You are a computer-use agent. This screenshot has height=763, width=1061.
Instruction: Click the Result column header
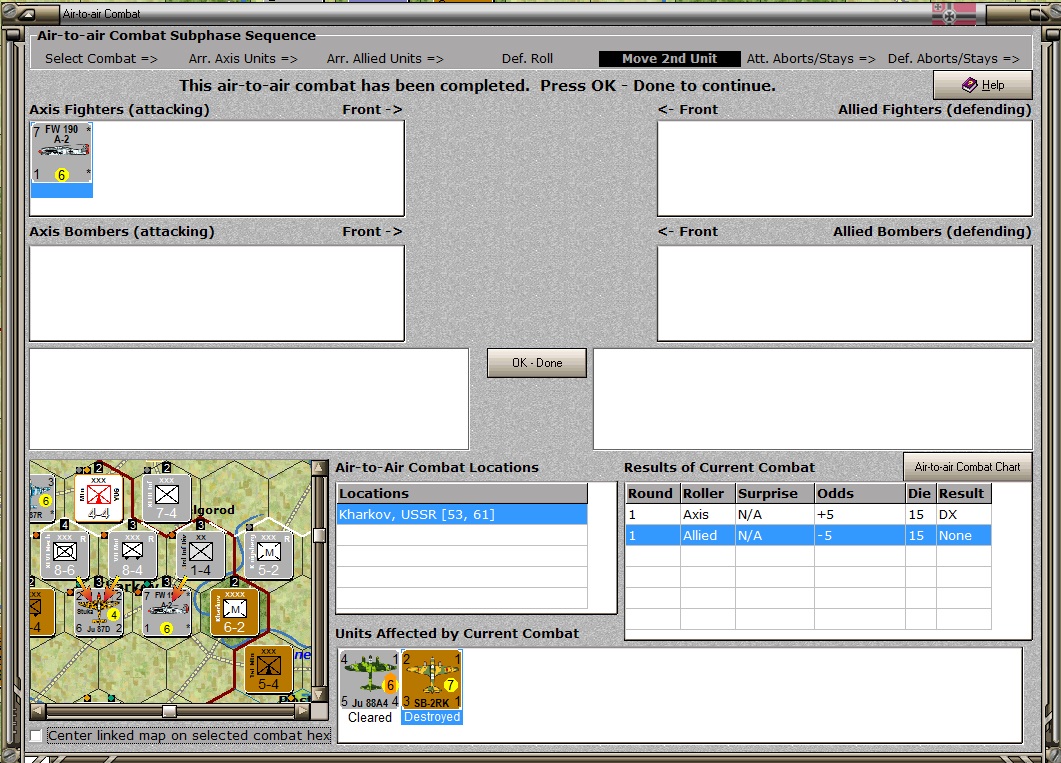pos(964,493)
